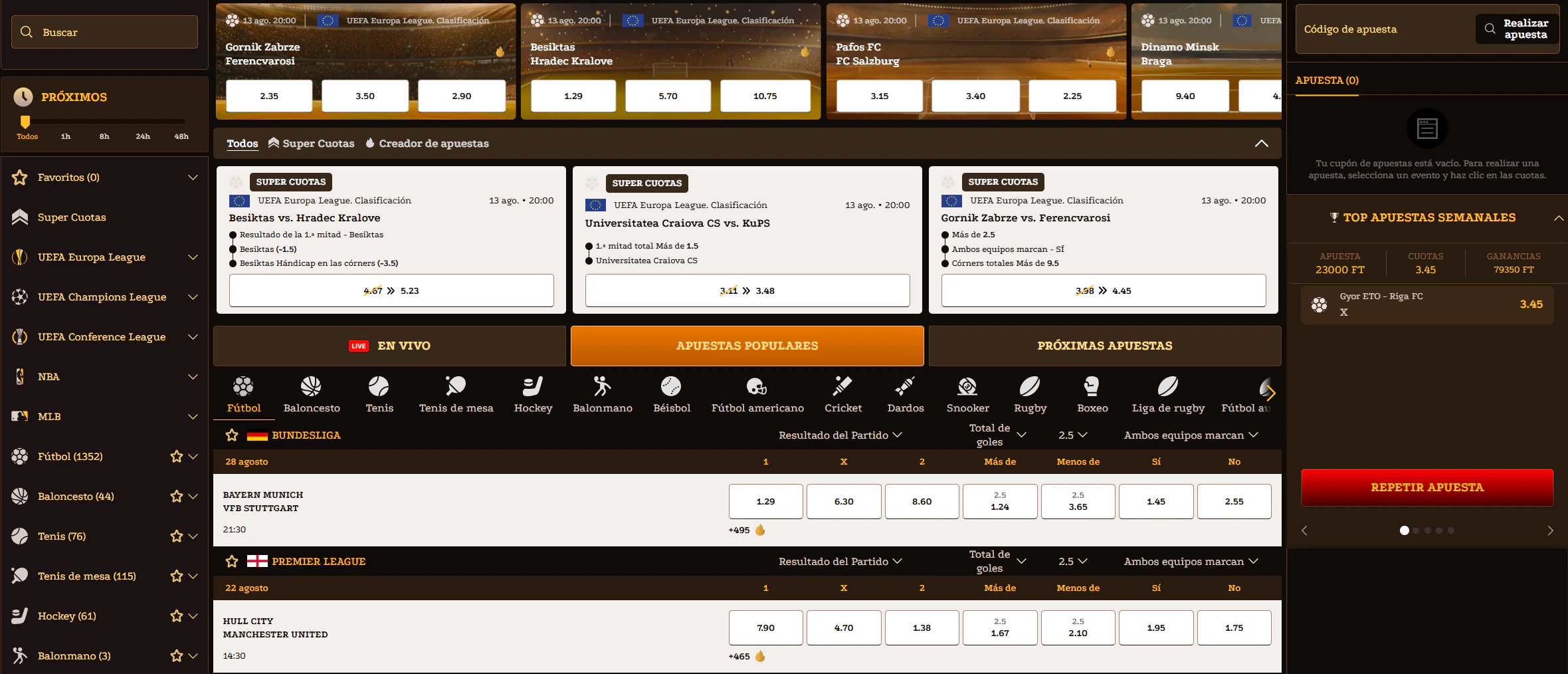Select the Snooker sport icon
Viewport: 1568px width, 674px height.
click(x=967, y=386)
